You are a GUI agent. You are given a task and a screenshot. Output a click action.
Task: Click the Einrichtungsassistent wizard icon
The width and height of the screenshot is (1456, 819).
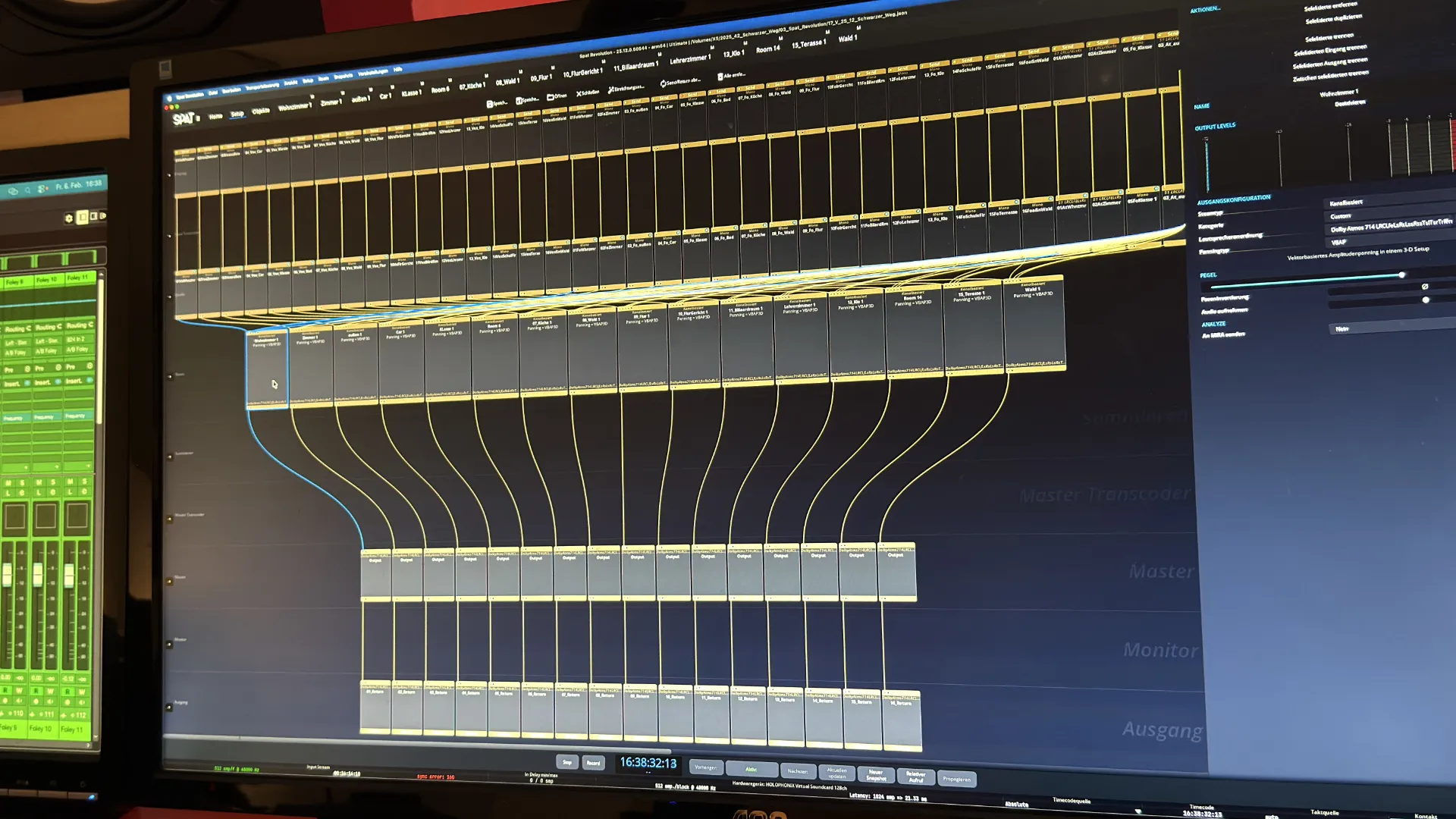611,90
